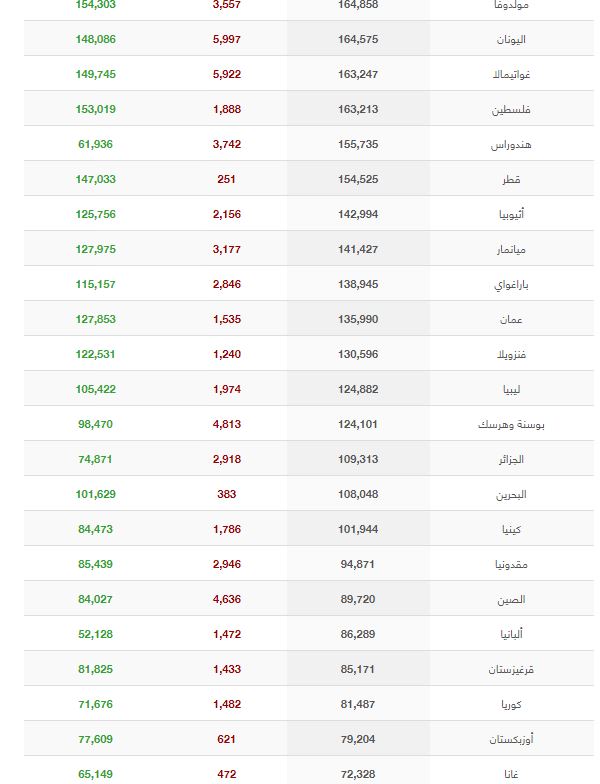Select the فلسطين row label

511,109
